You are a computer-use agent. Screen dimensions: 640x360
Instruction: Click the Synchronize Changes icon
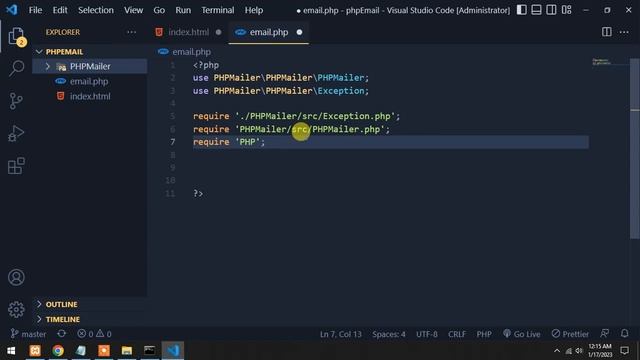[x=62, y=334]
